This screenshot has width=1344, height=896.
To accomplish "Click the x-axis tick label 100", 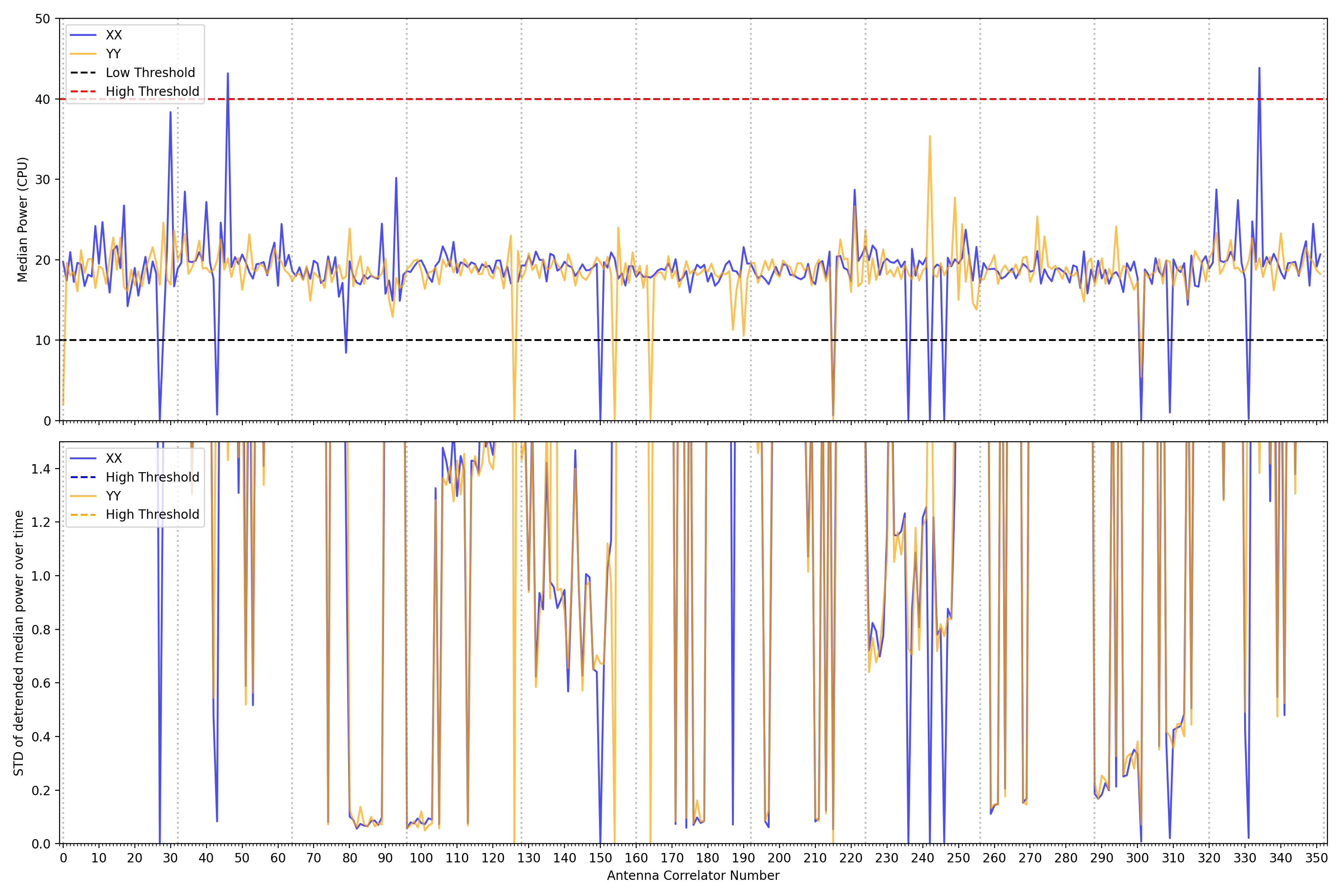I will [421, 858].
